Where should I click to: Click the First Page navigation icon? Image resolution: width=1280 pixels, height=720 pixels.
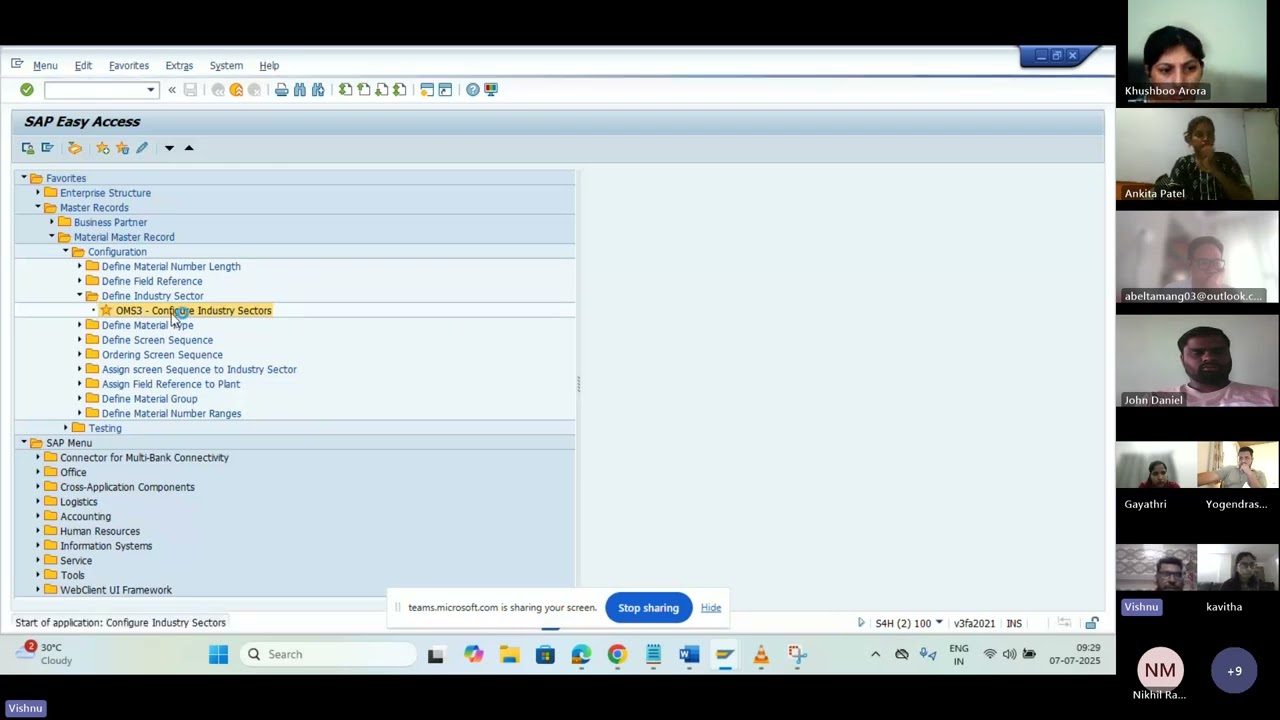pos(345,90)
